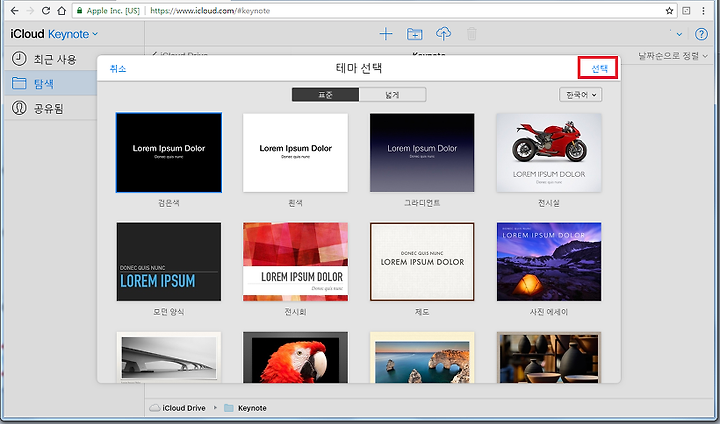Bookmark this page with the star icon
The image size is (720, 424).
[669, 11]
